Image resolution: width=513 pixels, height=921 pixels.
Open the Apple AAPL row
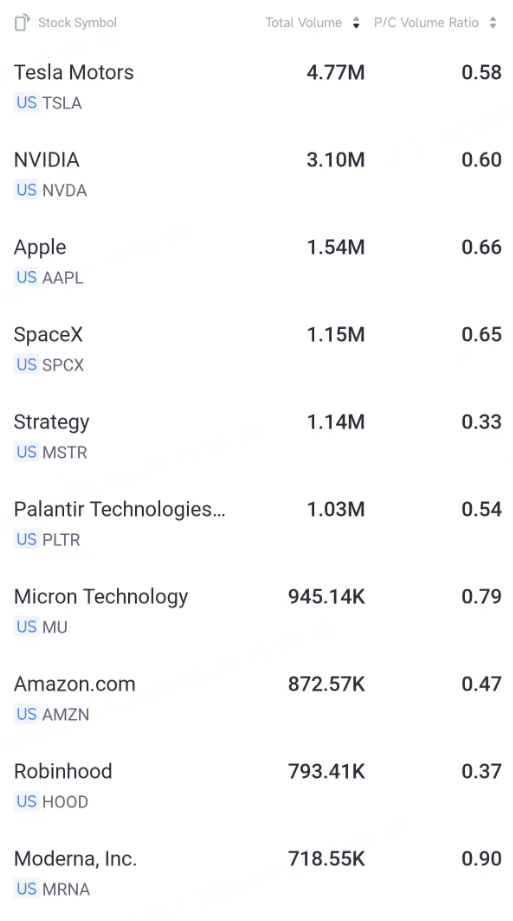(x=257, y=262)
